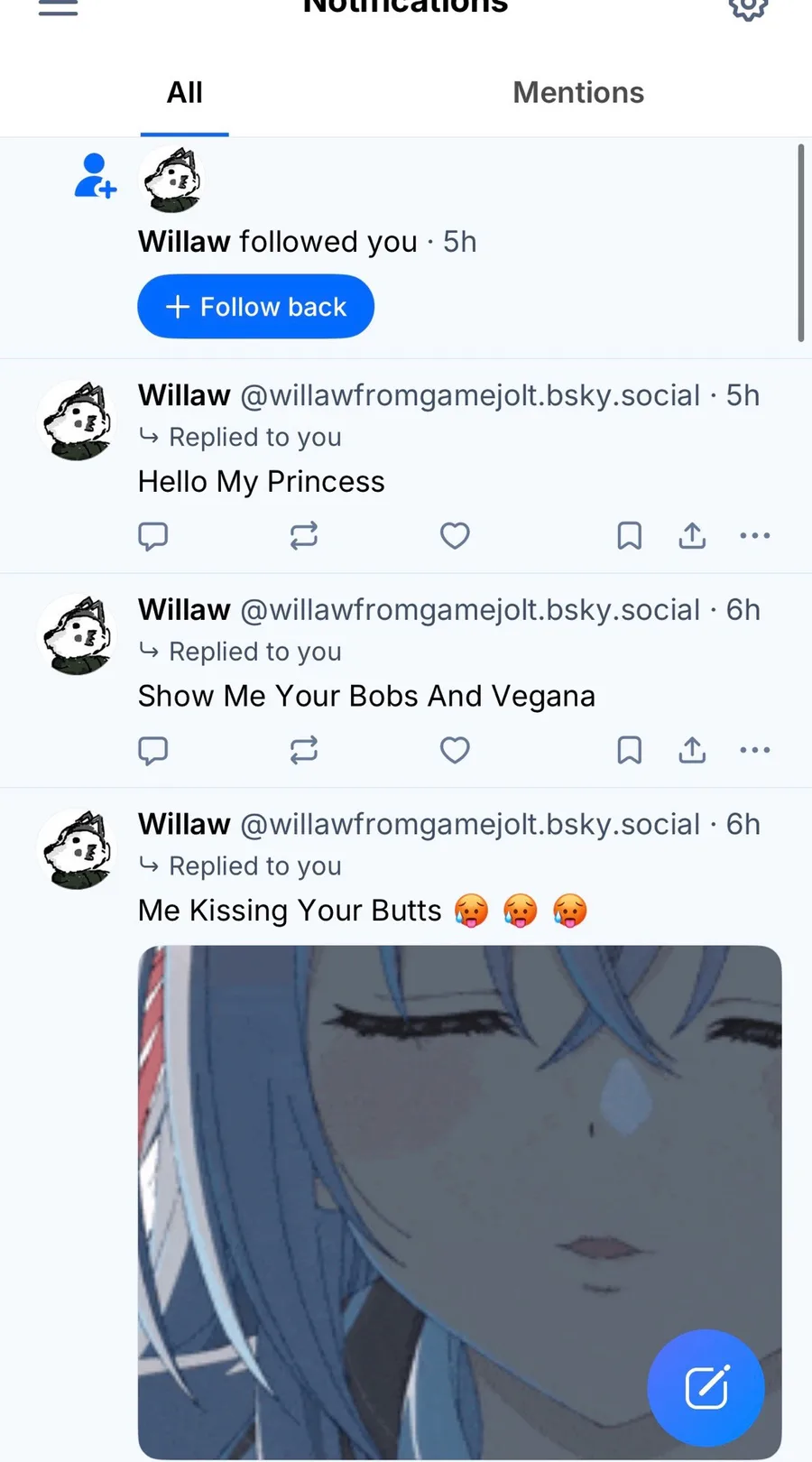Like the "Hello My Princess" reply
The height and width of the screenshot is (1462, 812).
tap(455, 535)
